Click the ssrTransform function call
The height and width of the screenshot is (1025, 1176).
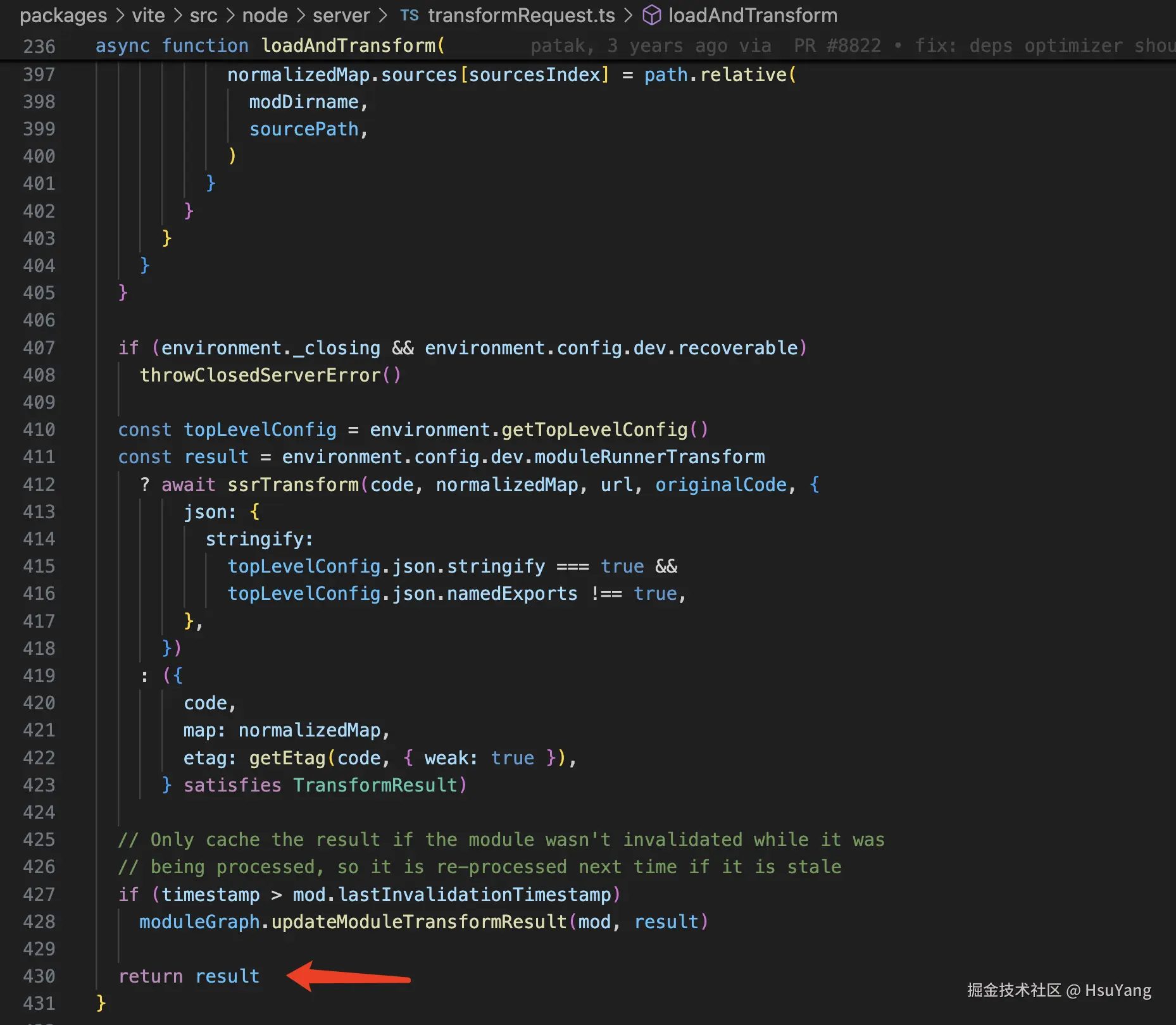pos(293,485)
